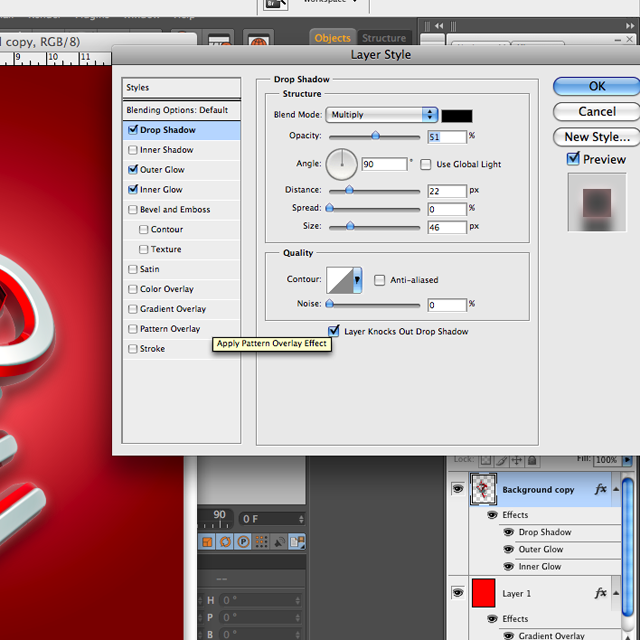Hide the Inner Glow effect in Layers panel
640x640 pixels.
[509, 567]
